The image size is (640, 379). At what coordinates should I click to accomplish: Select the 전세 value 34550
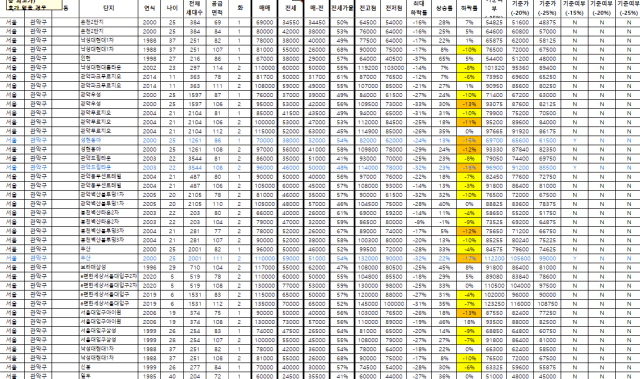coord(291,22)
